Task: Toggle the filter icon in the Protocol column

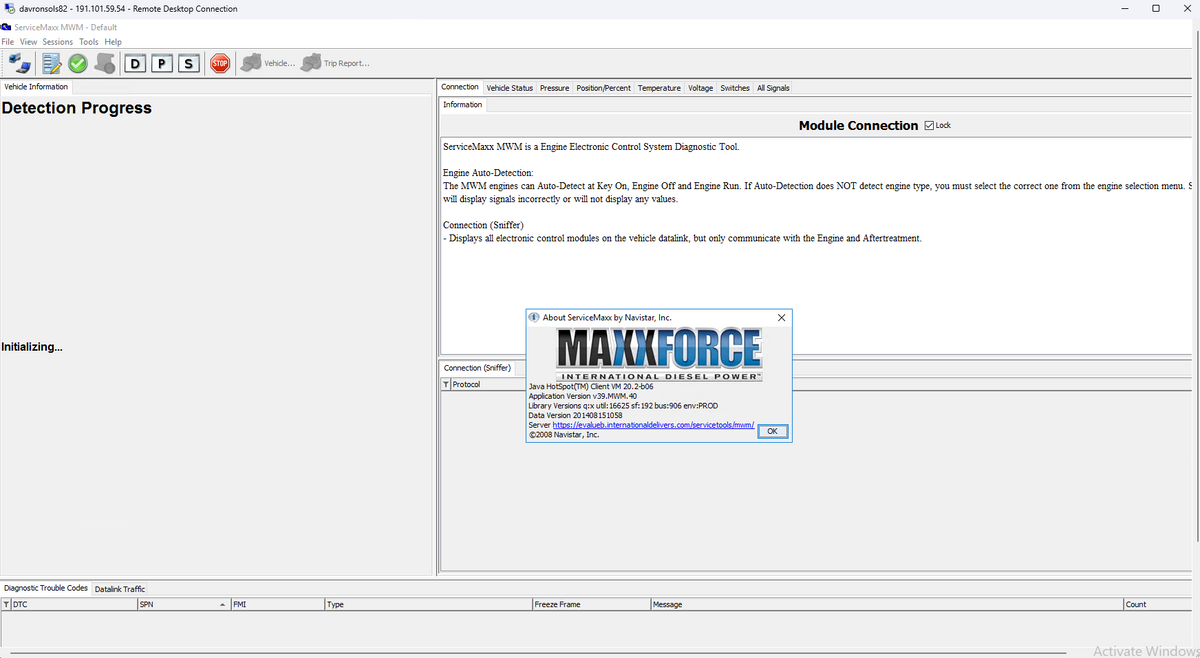Action: (x=445, y=384)
